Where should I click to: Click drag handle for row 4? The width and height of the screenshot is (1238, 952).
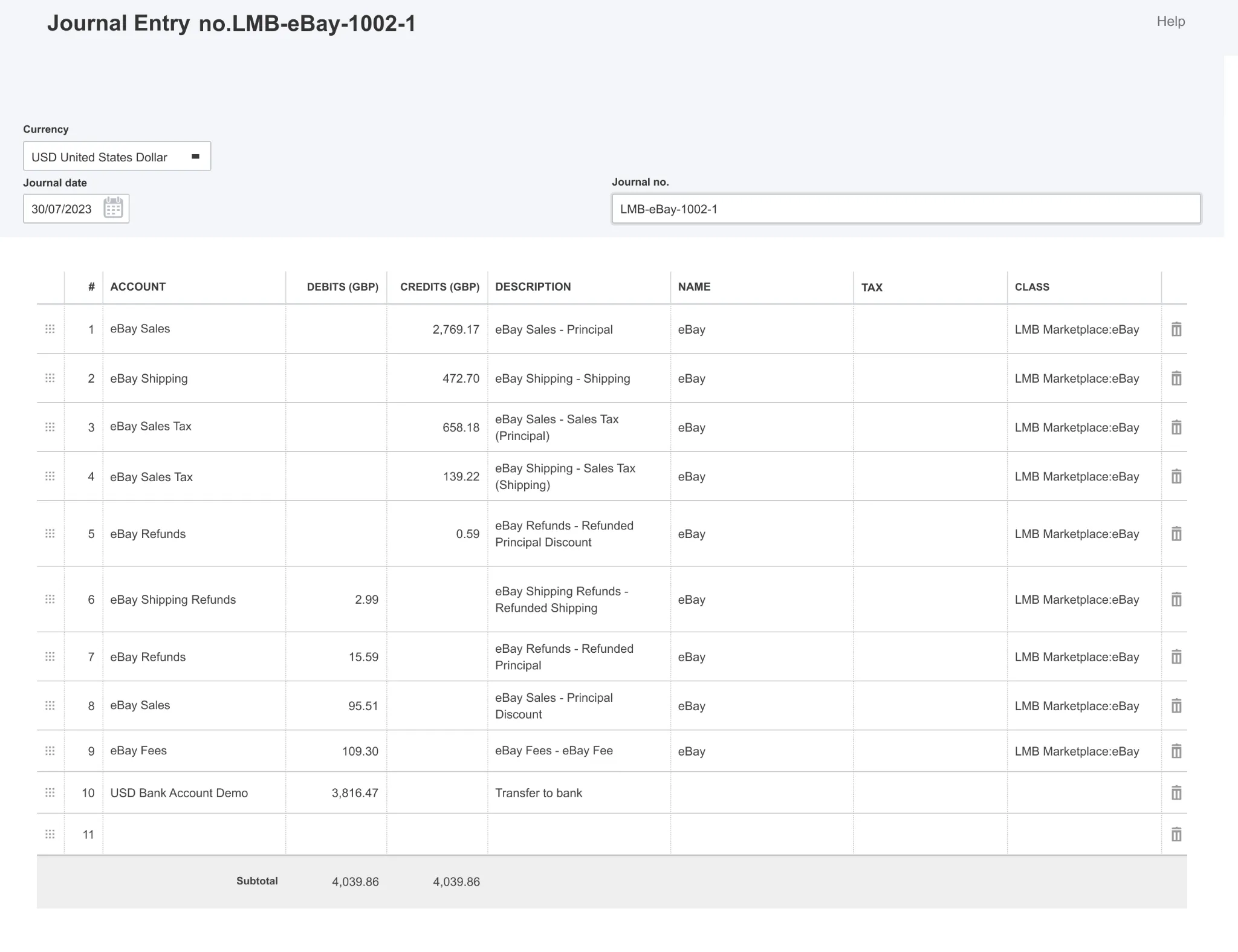point(50,476)
